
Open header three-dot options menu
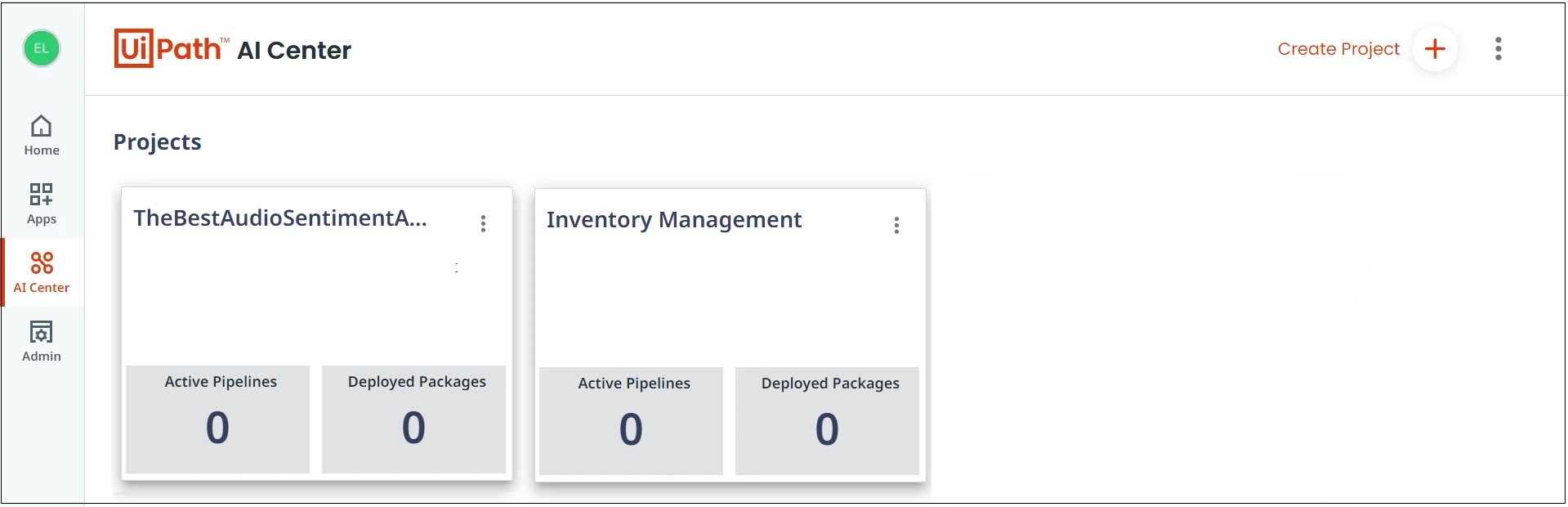[x=1499, y=49]
